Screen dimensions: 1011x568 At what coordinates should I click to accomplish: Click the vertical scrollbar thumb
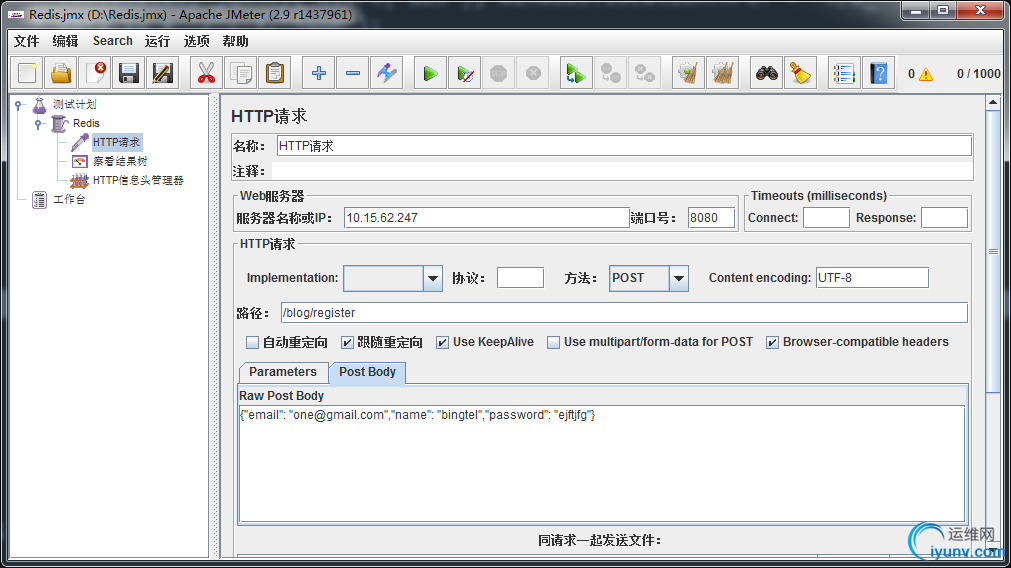(x=993, y=251)
